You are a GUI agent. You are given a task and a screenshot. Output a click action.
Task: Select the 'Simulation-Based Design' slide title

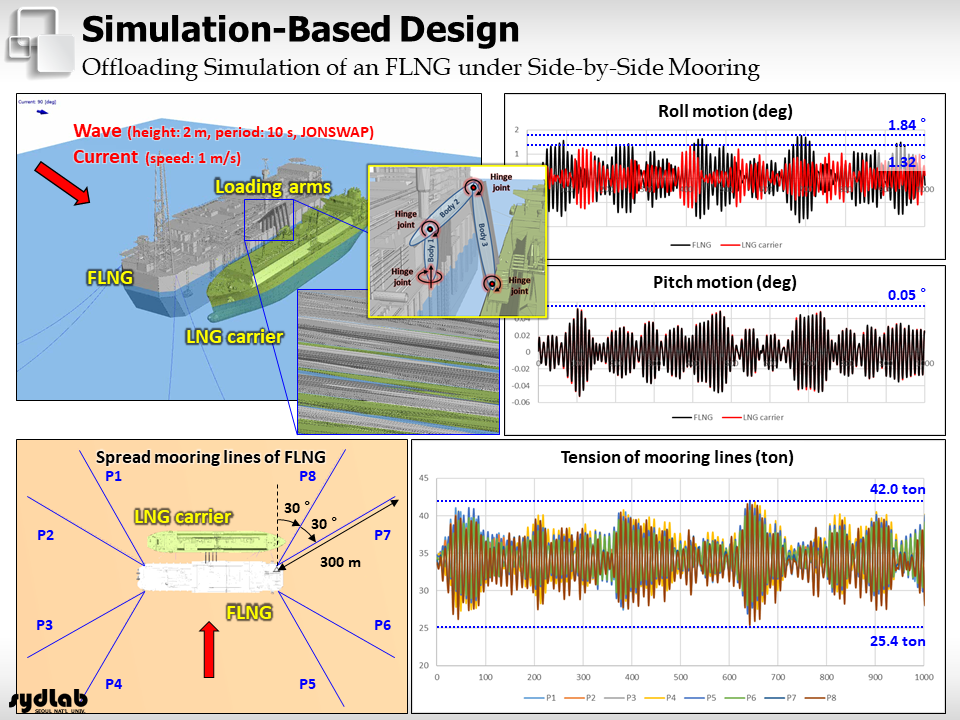click(x=300, y=29)
